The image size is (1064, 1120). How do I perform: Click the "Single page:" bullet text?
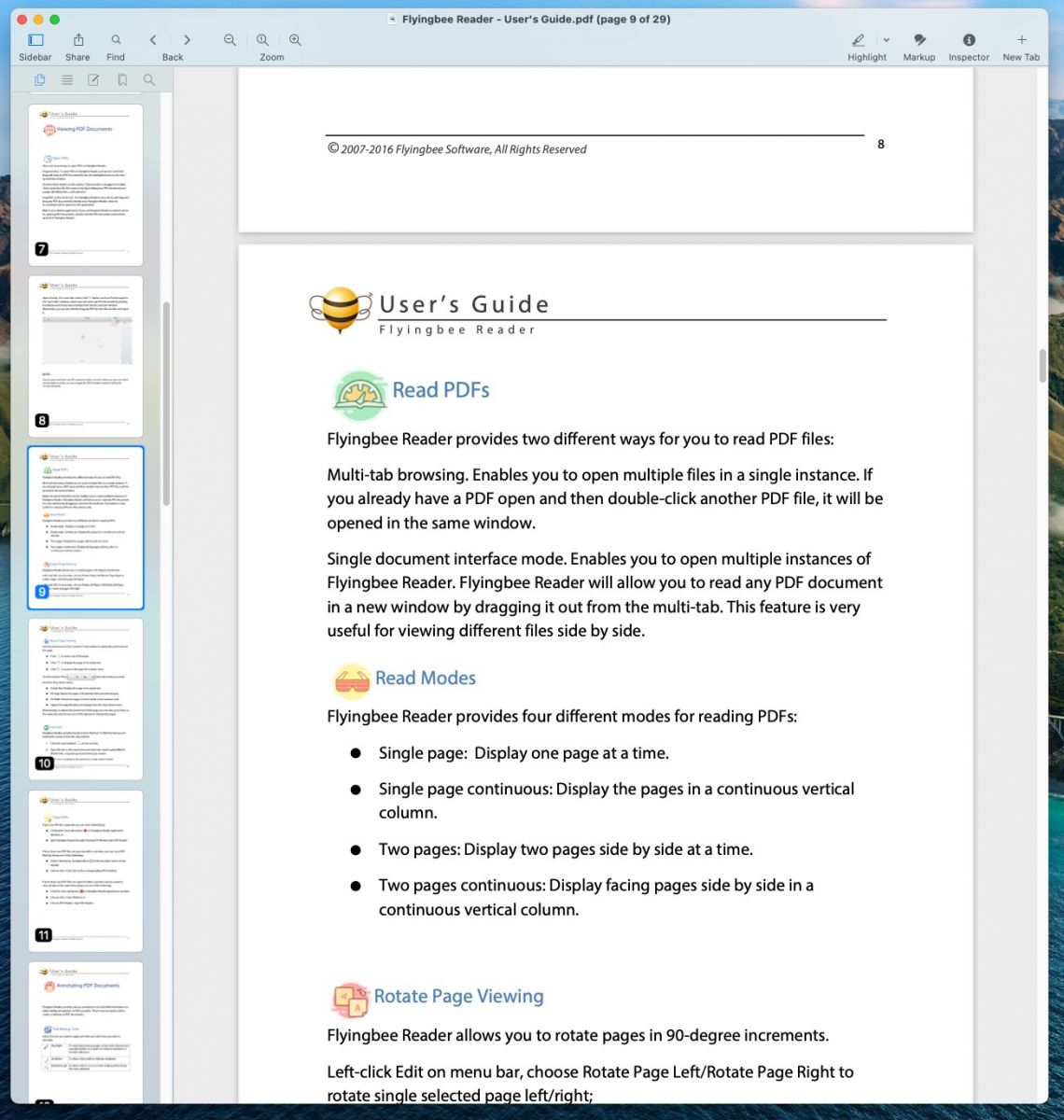(524, 753)
